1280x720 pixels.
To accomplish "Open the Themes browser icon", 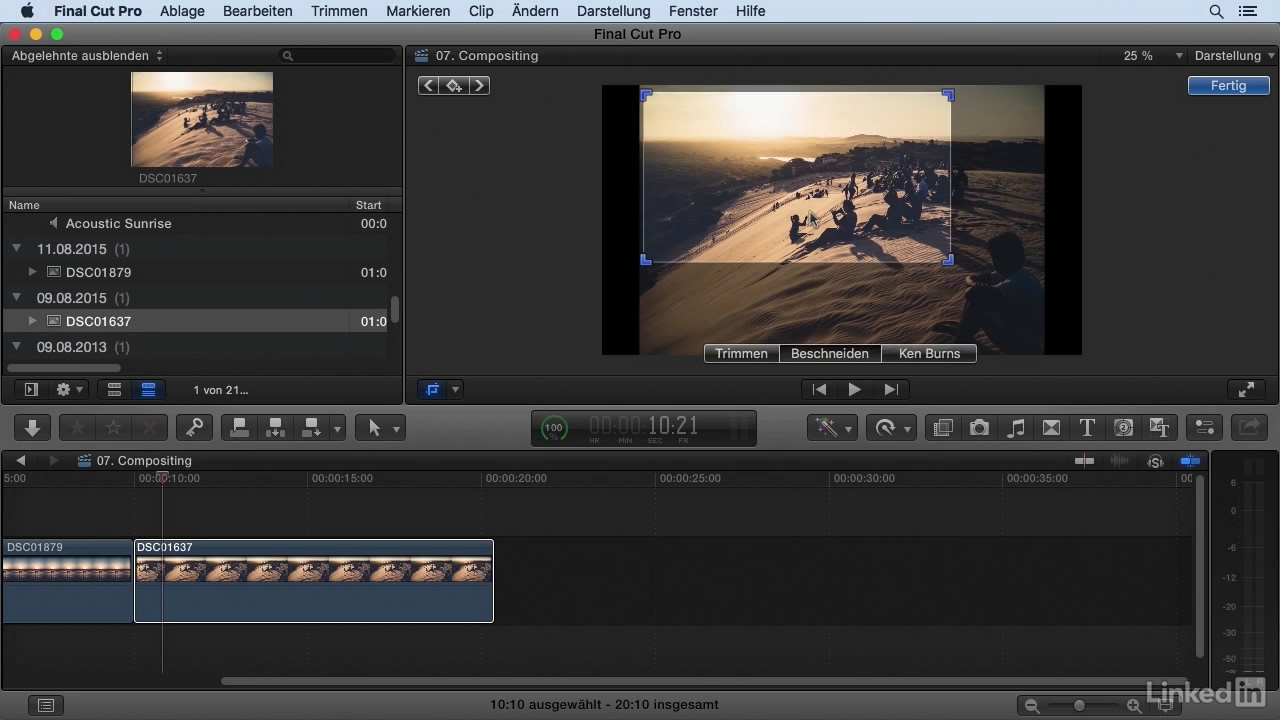I will pos(1159,428).
